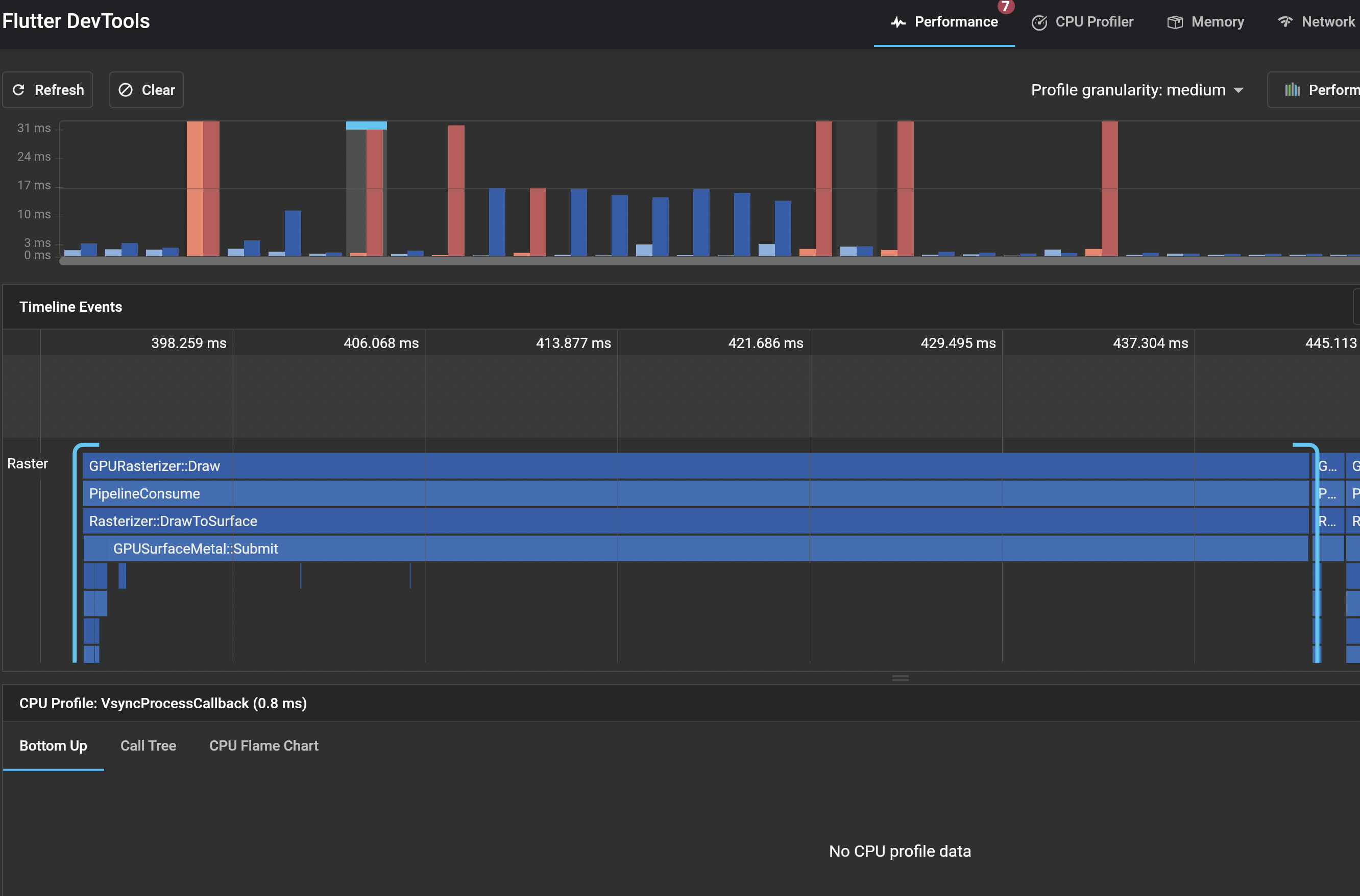Image resolution: width=1360 pixels, height=896 pixels.
Task: Click the CPU Profiler gauge icon
Action: (1039, 22)
